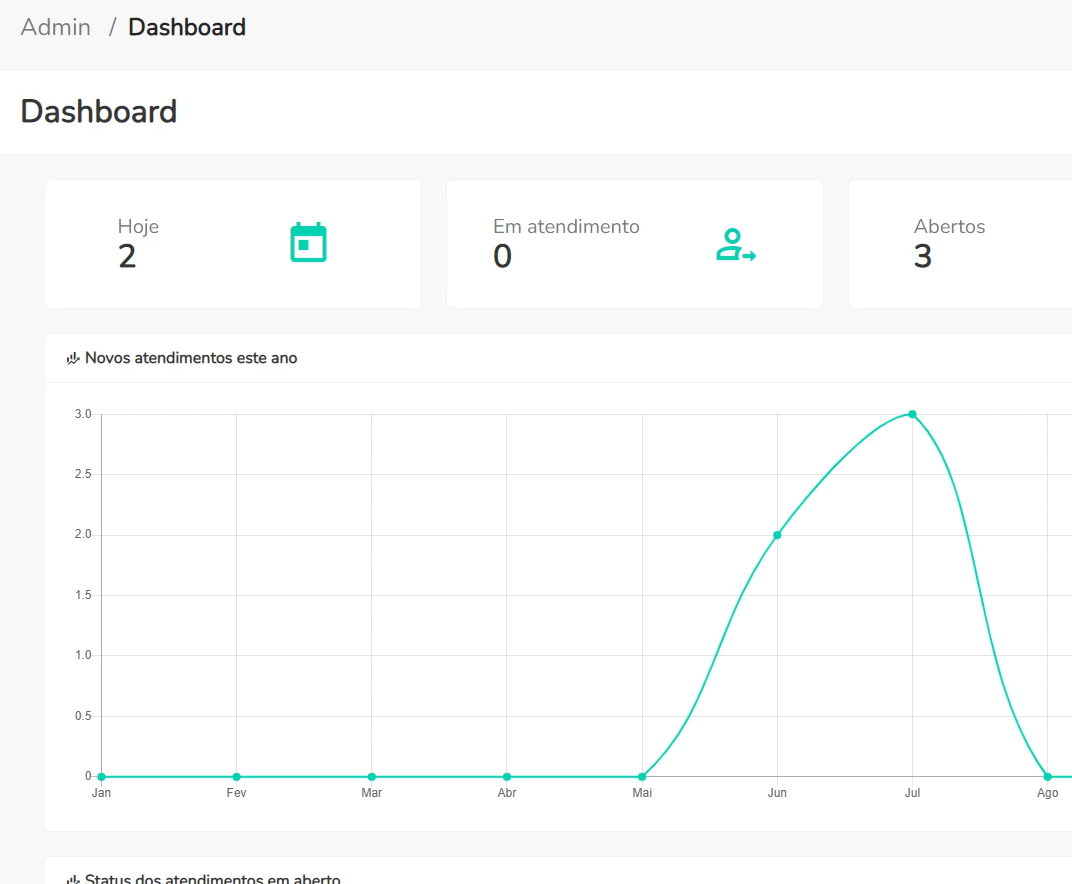This screenshot has height=884, width=1072.
Task: Select the Mar data point on the line
Action: click(371, 776)
